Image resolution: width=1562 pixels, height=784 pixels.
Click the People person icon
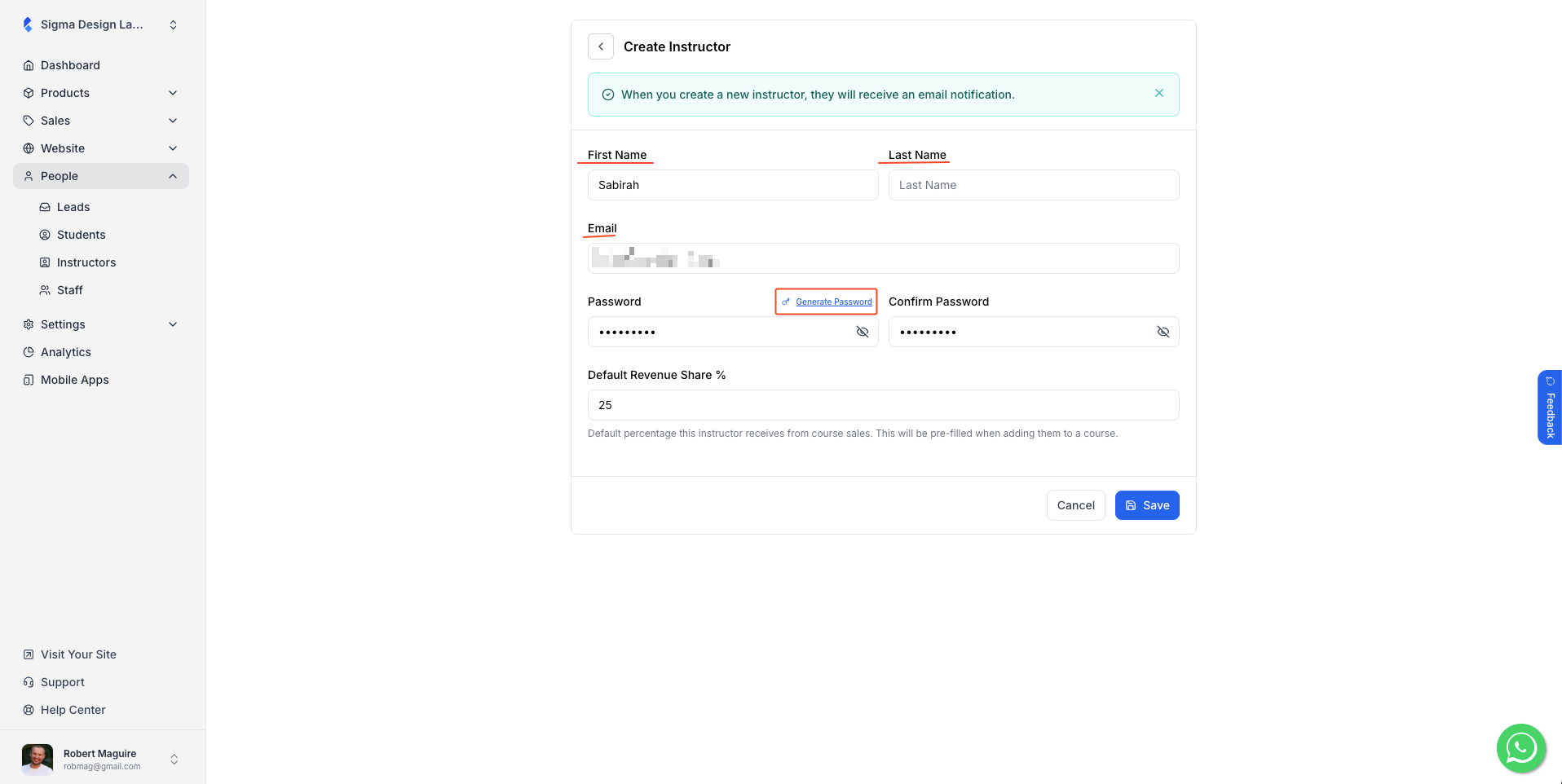(29, 176)
